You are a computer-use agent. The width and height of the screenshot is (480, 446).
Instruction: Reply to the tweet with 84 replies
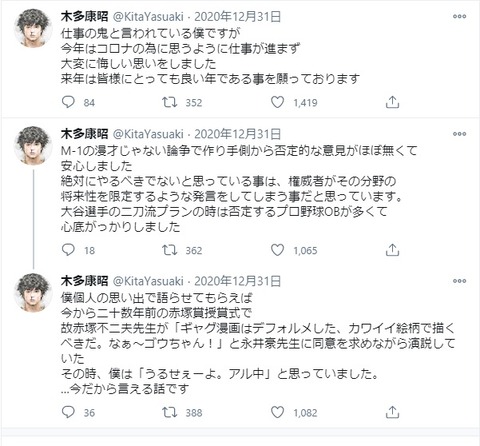[x=68, y=102]
